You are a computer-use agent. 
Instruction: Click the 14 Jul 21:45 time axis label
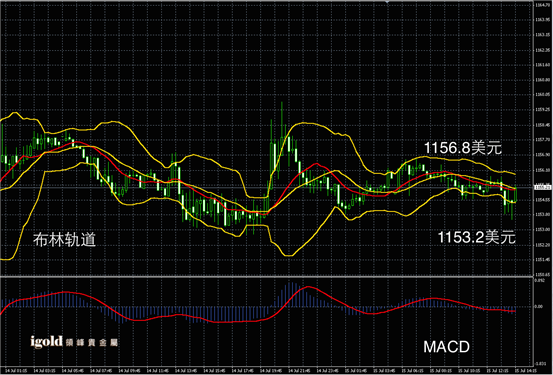click(299, 371)
